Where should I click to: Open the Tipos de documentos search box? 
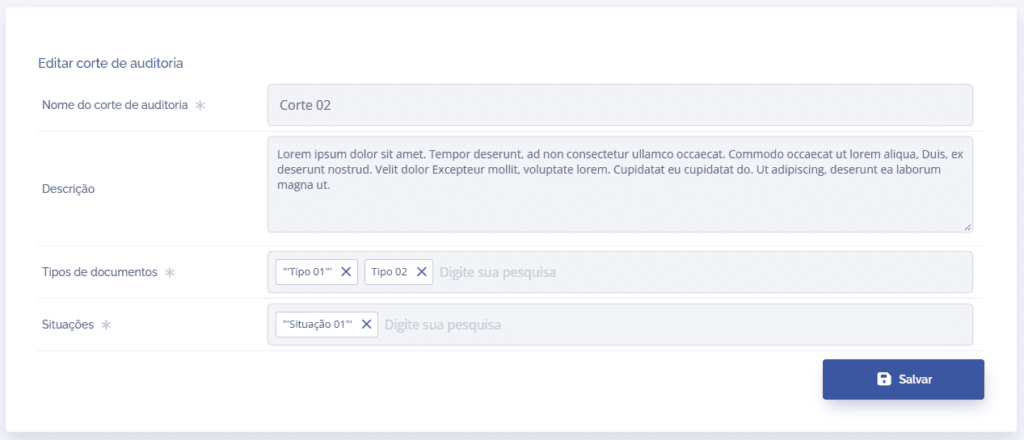pyautogui.click(x=703, y=272)
